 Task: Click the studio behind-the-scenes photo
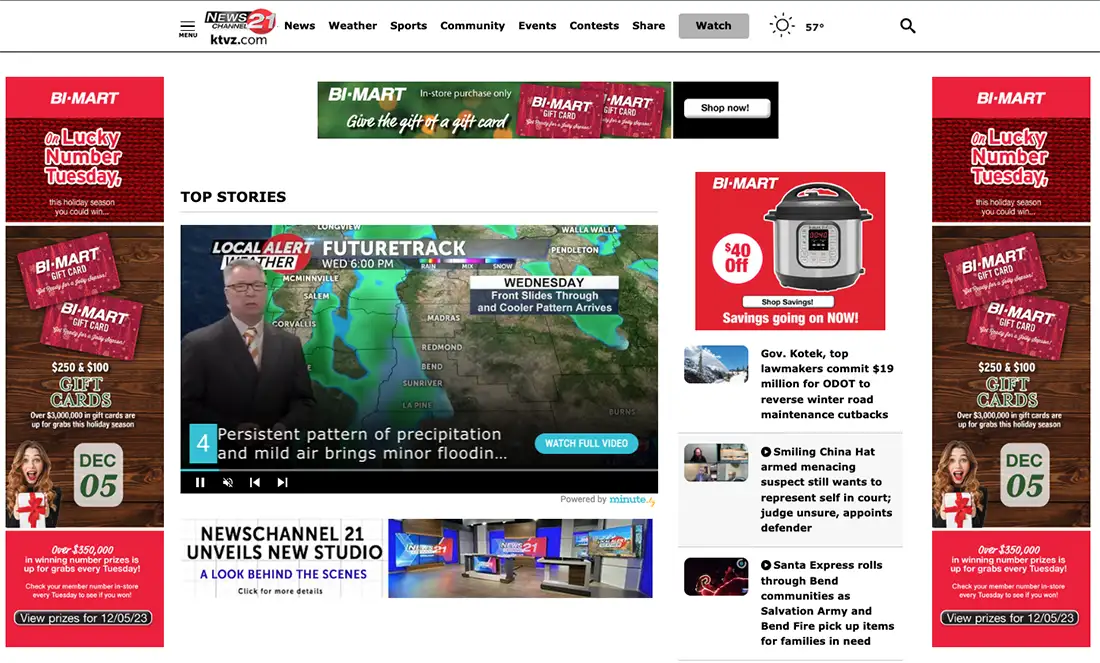pos(520,558)
